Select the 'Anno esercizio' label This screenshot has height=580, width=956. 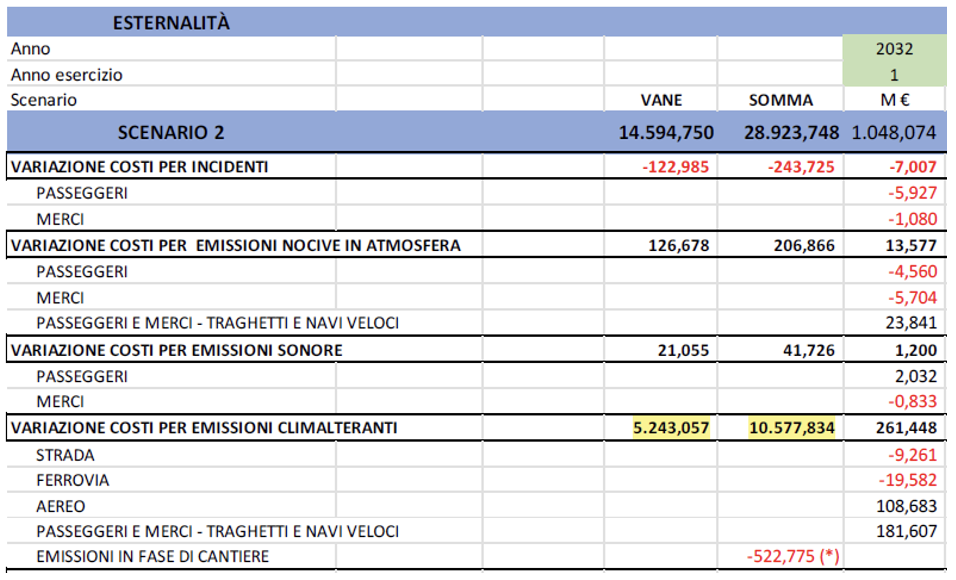[x=66, y=75]
